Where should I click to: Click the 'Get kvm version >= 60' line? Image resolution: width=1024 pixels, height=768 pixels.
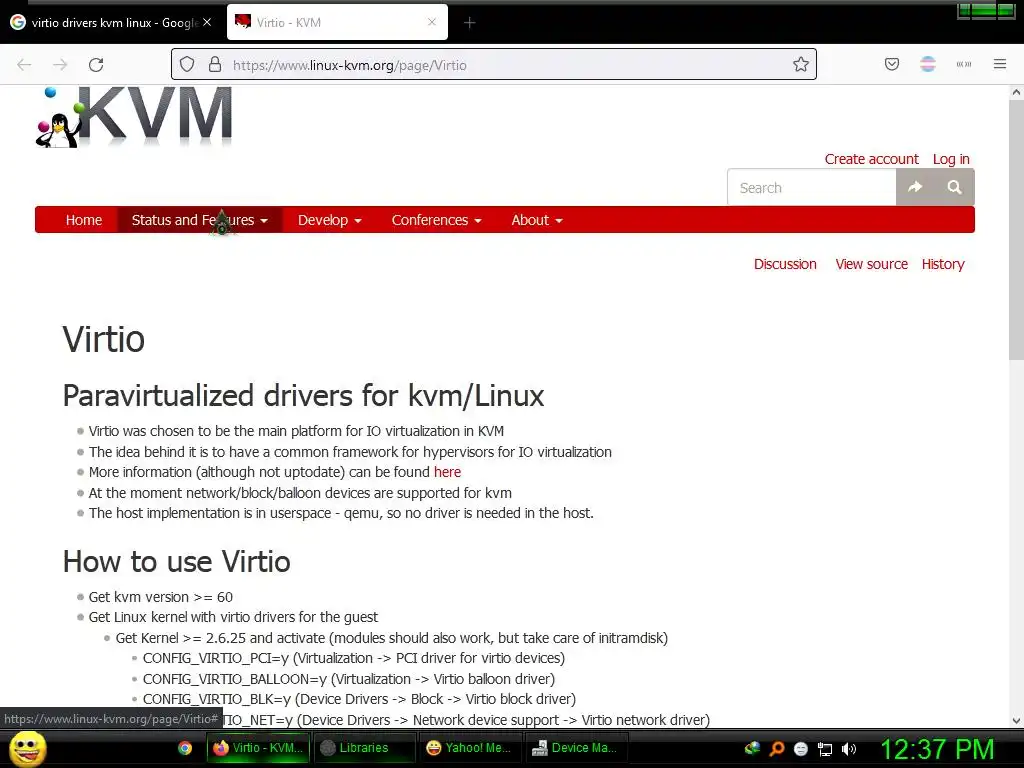click(161, 597)
